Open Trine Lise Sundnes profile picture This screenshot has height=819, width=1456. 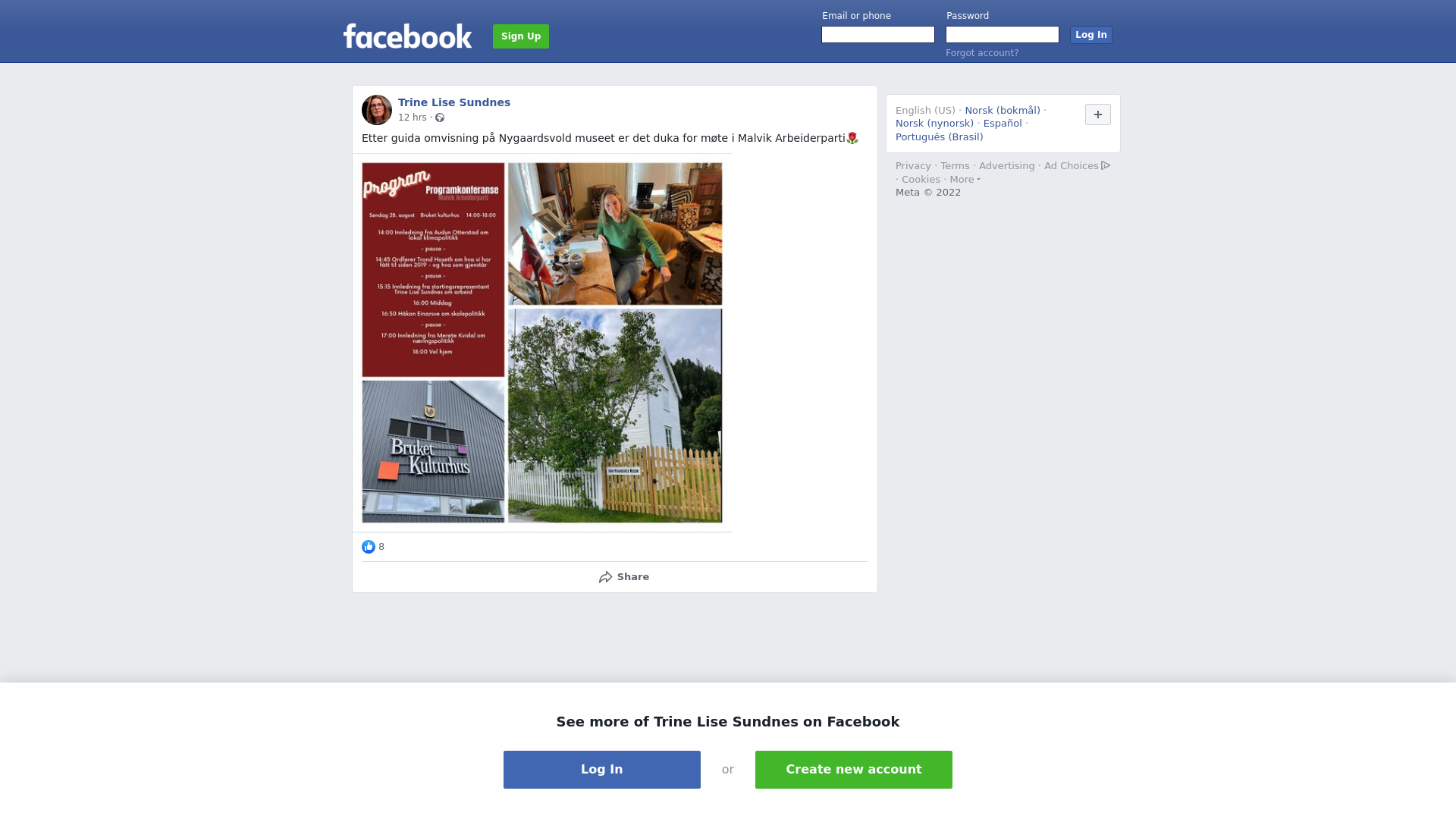coord(377,110)
